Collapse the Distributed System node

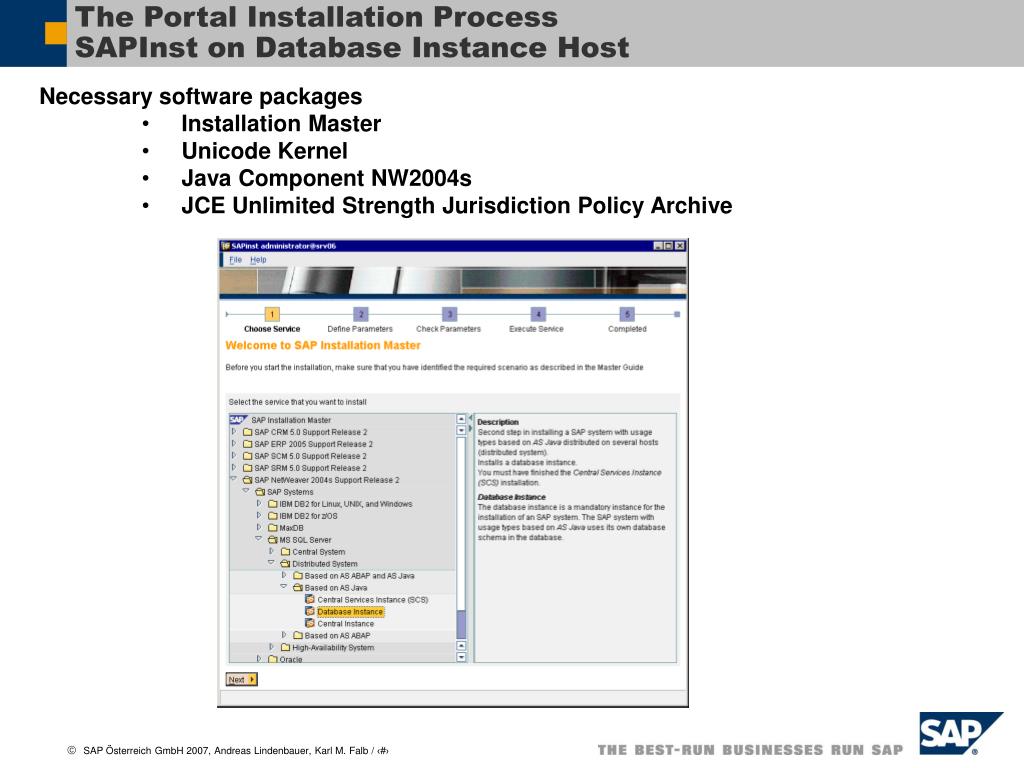271,563
